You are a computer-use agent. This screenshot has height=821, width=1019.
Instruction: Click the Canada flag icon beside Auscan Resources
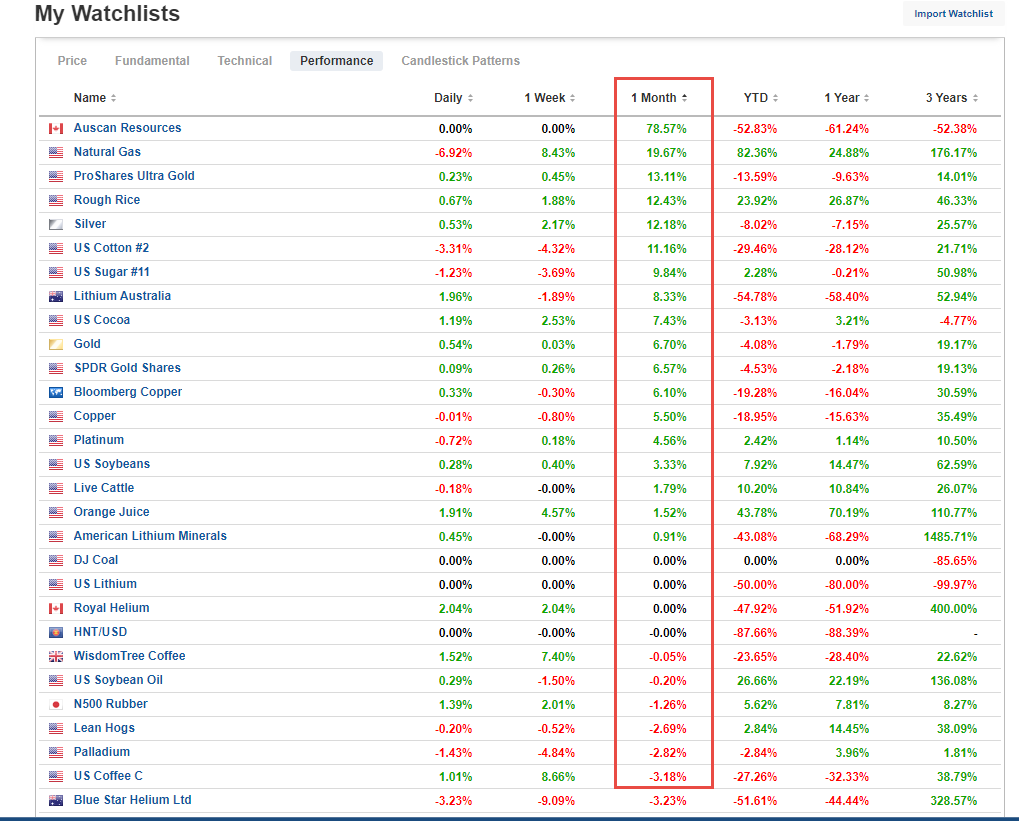tap(56, 129)
